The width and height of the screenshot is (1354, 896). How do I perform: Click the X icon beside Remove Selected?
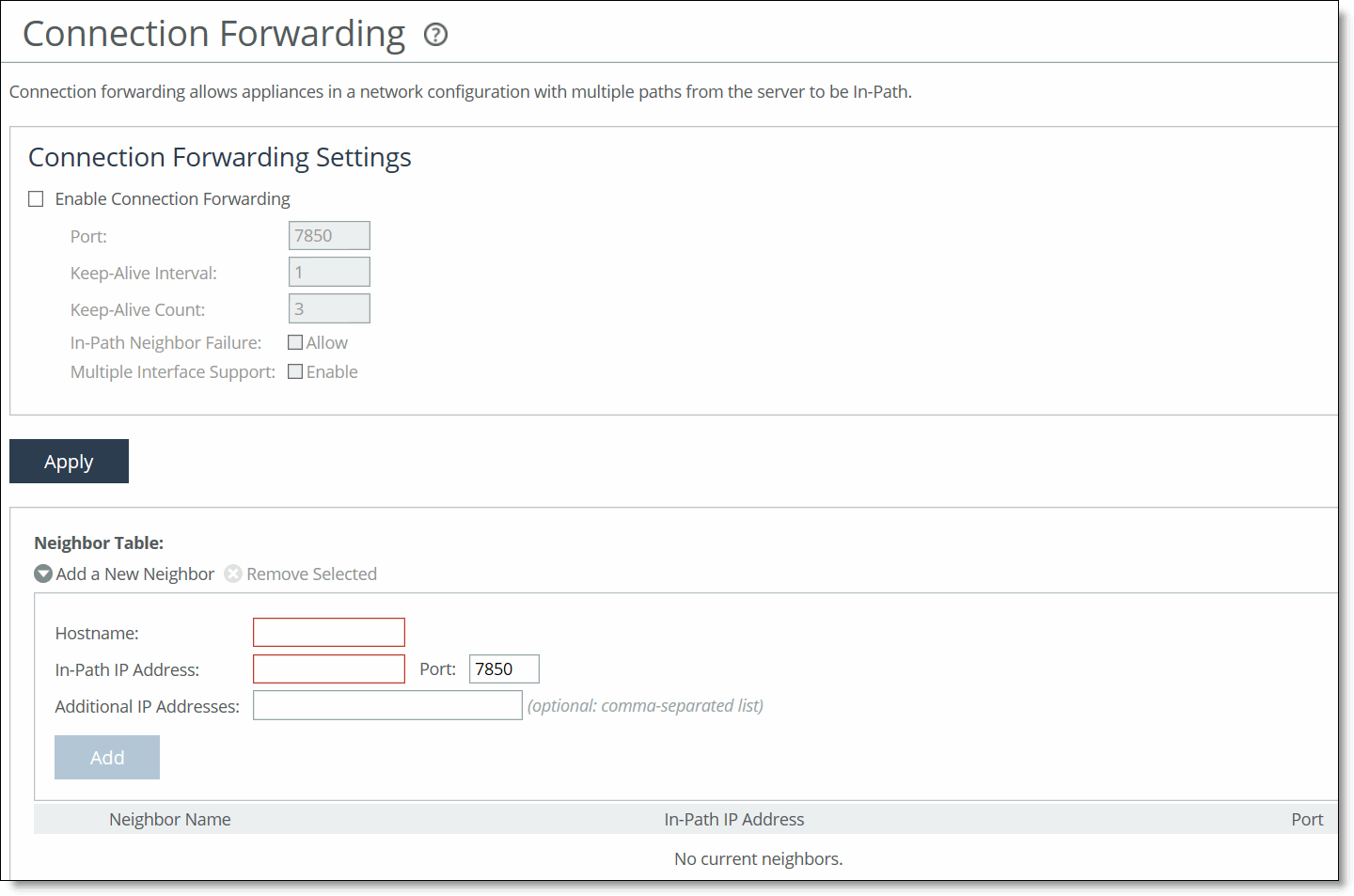[x=232, y=574]
